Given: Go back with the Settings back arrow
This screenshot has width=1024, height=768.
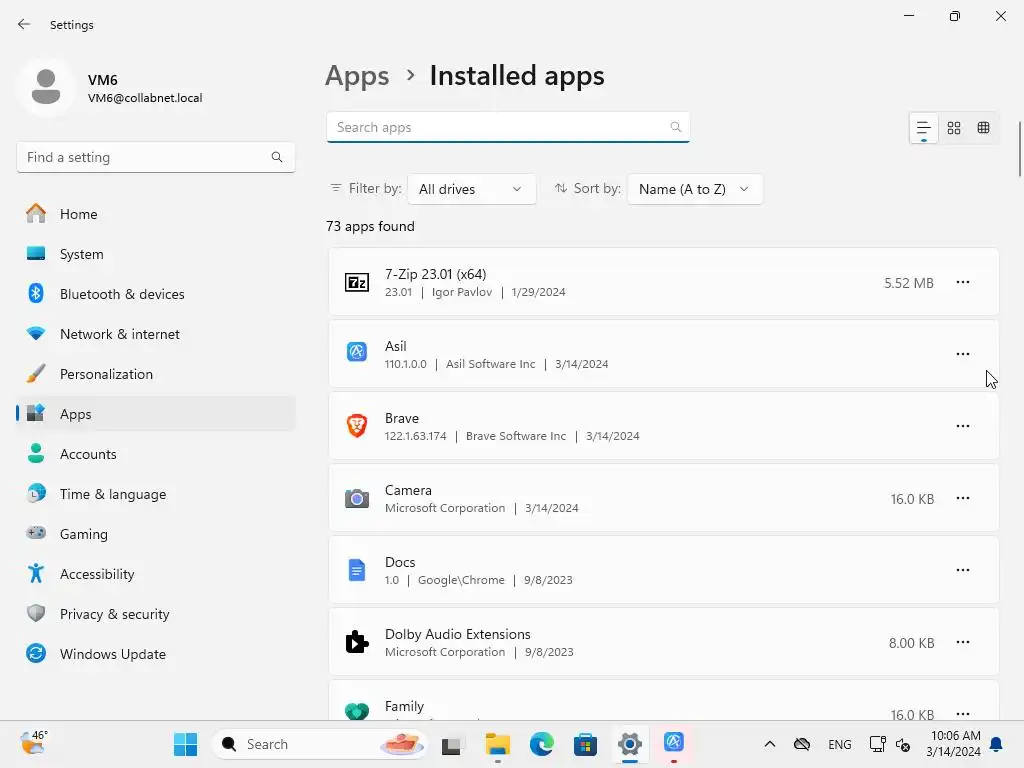Looking at the screenshot, I should [x=24, y=24].
